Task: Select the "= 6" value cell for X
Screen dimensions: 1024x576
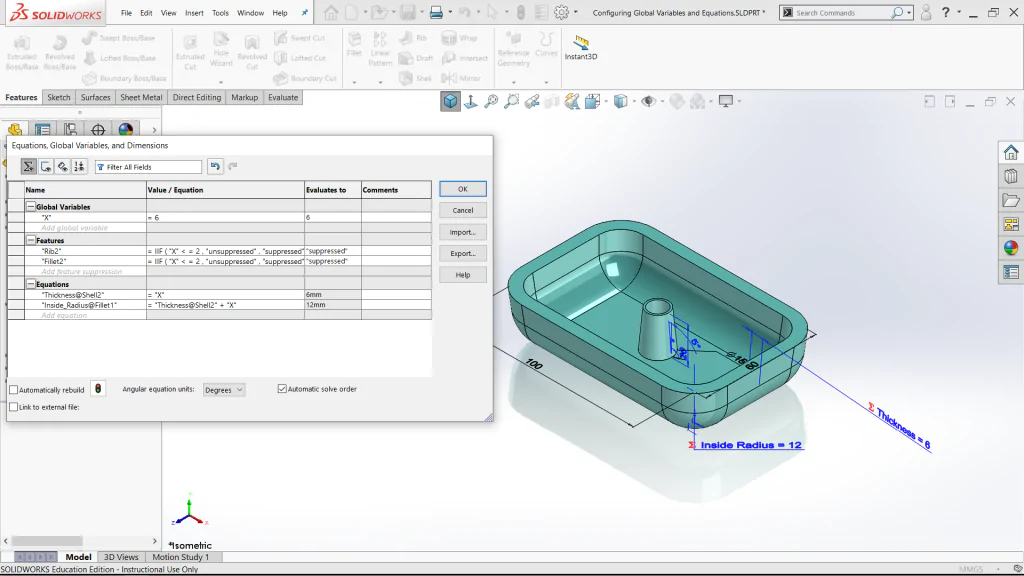Action: (x=225, y=217)
